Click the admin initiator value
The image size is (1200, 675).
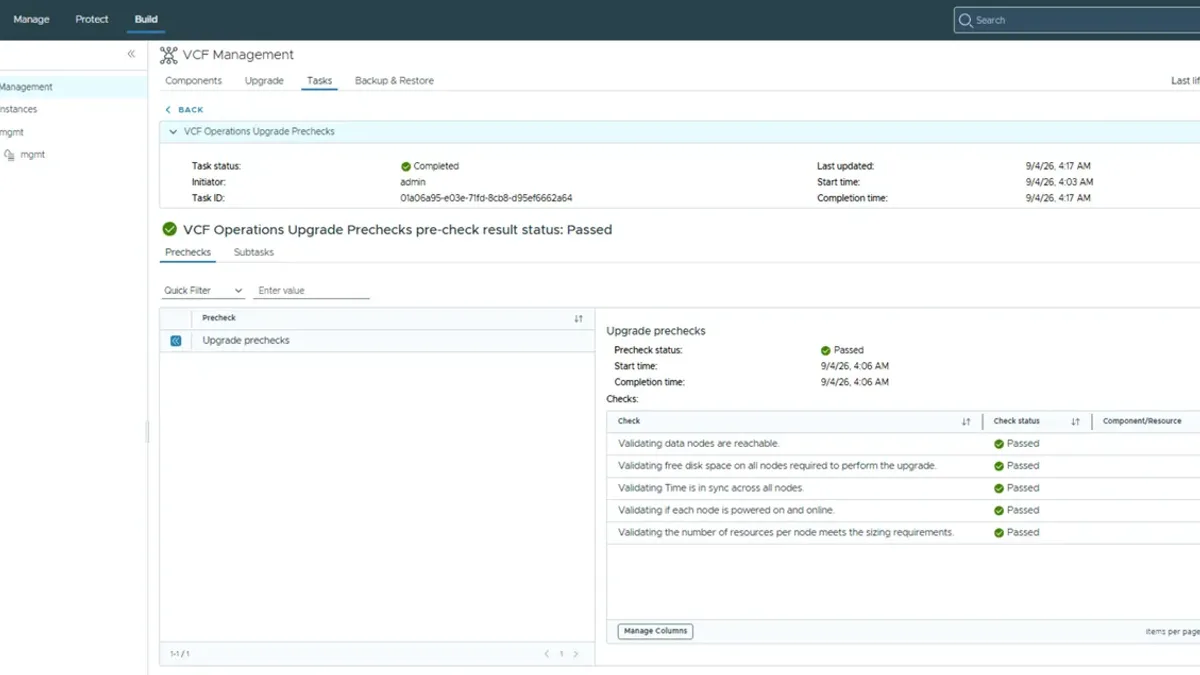click(x=413, y=183)
